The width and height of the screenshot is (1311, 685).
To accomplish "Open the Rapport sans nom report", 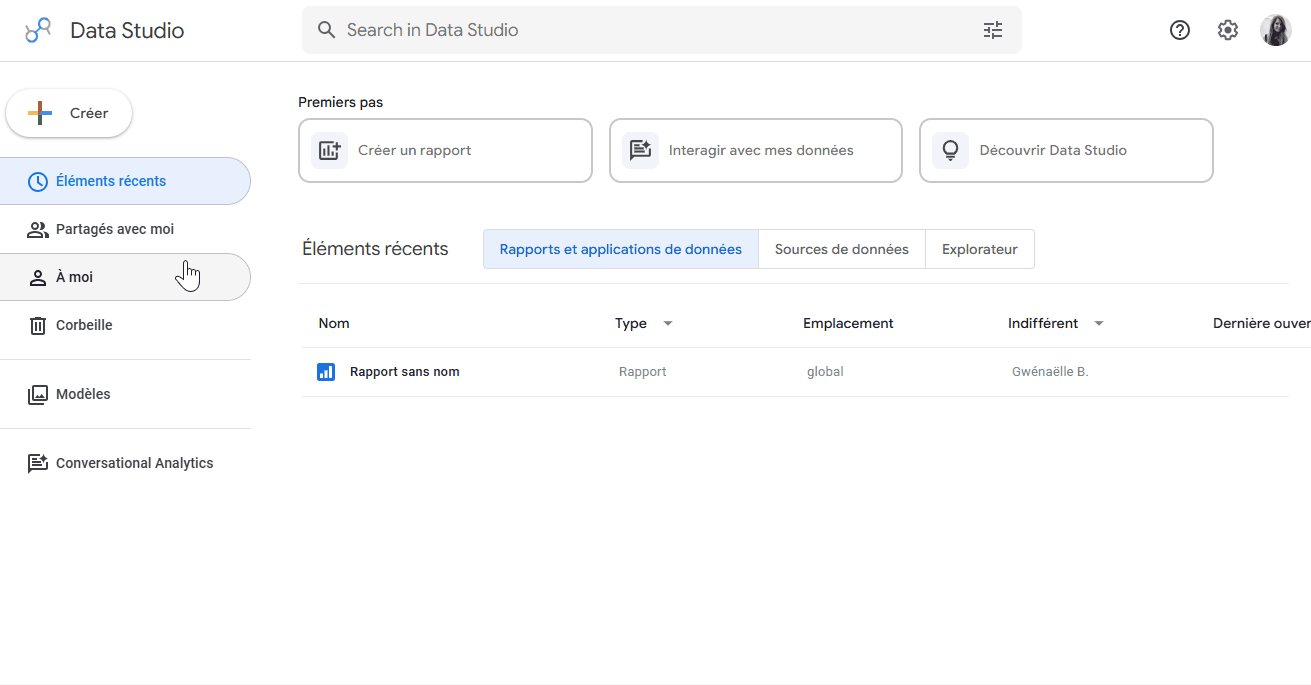I will (405, 372).
